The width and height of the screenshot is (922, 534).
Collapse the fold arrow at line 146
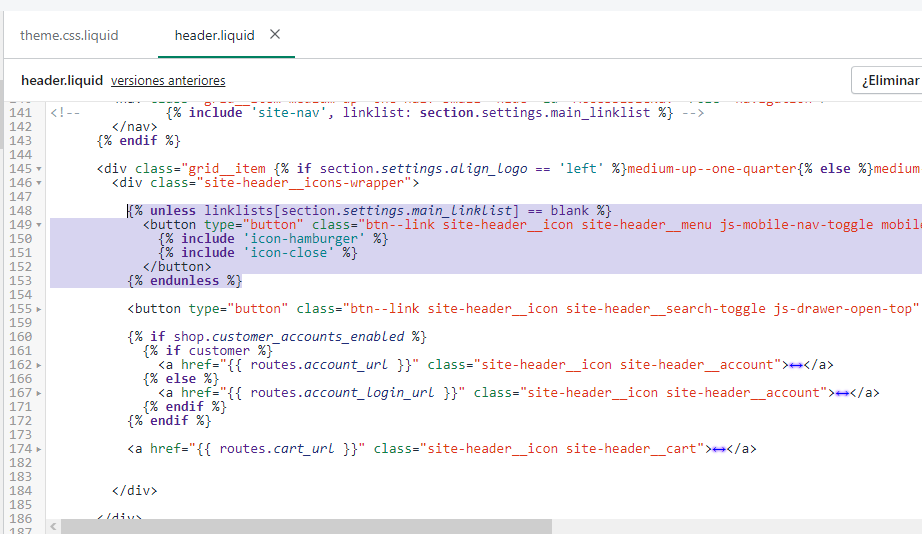(x=39, y=183)
